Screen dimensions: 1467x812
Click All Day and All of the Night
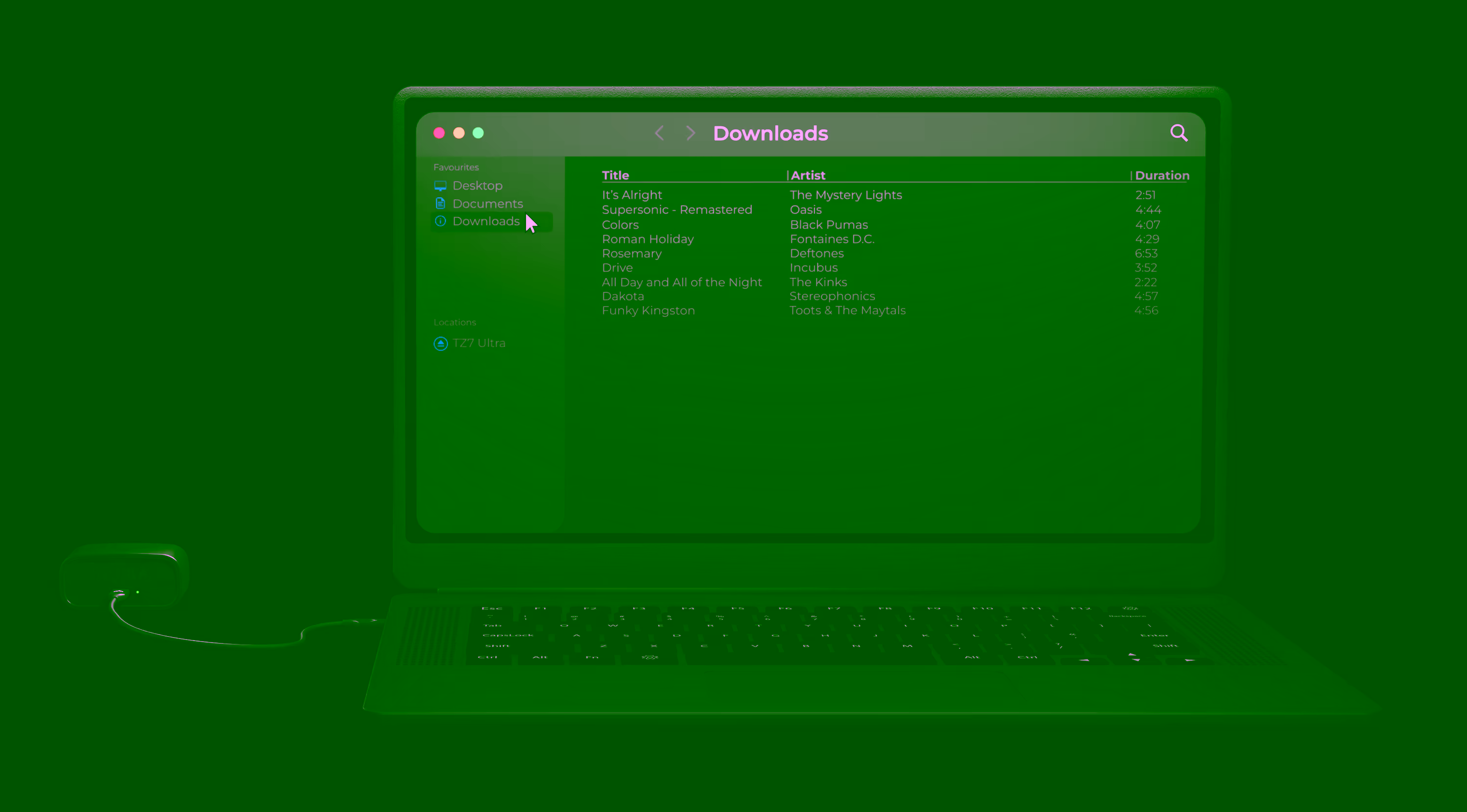tap(681, 282)
